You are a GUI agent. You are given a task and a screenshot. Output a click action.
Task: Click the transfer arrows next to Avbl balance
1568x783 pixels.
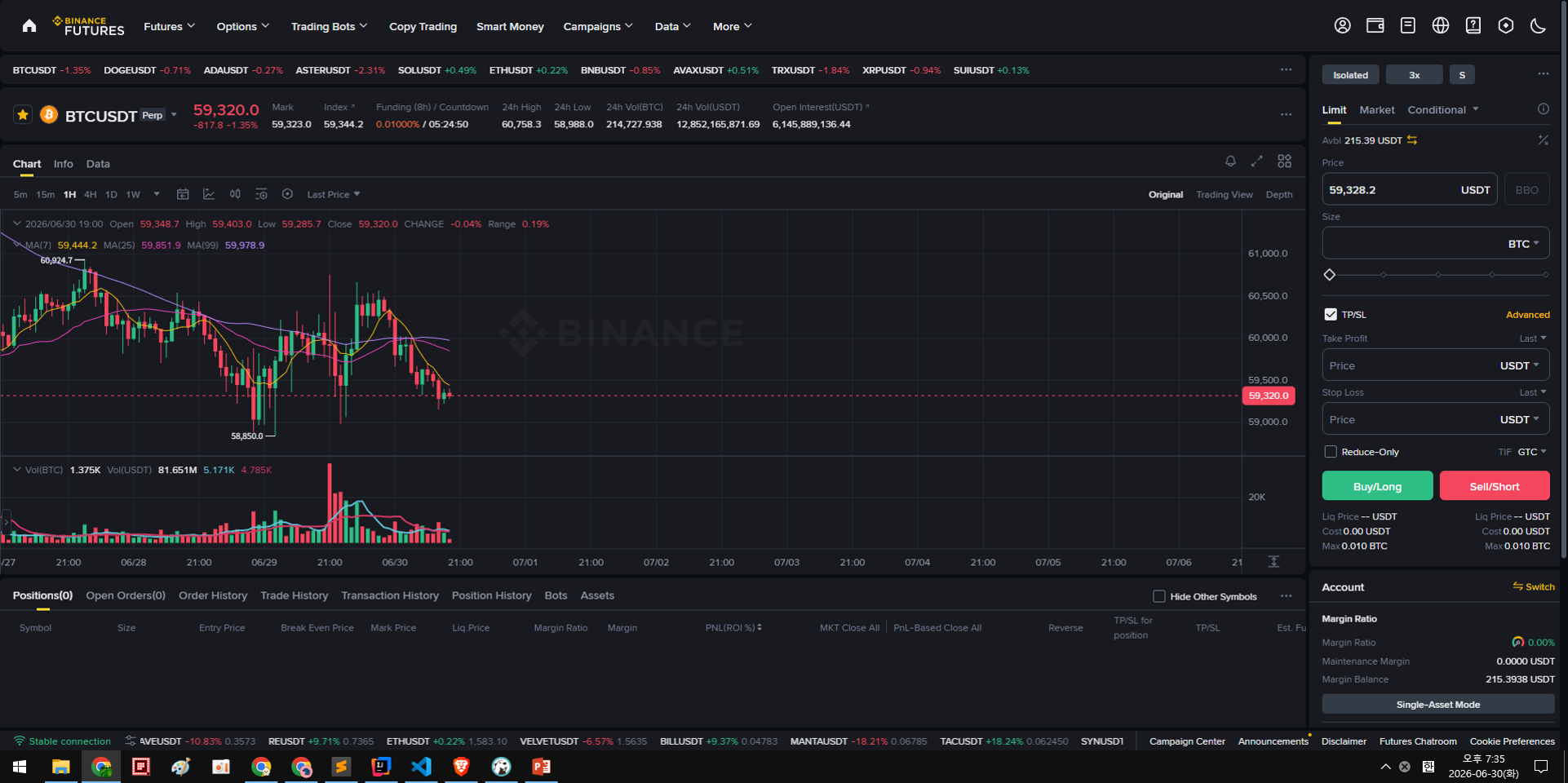pos(1411,140)
